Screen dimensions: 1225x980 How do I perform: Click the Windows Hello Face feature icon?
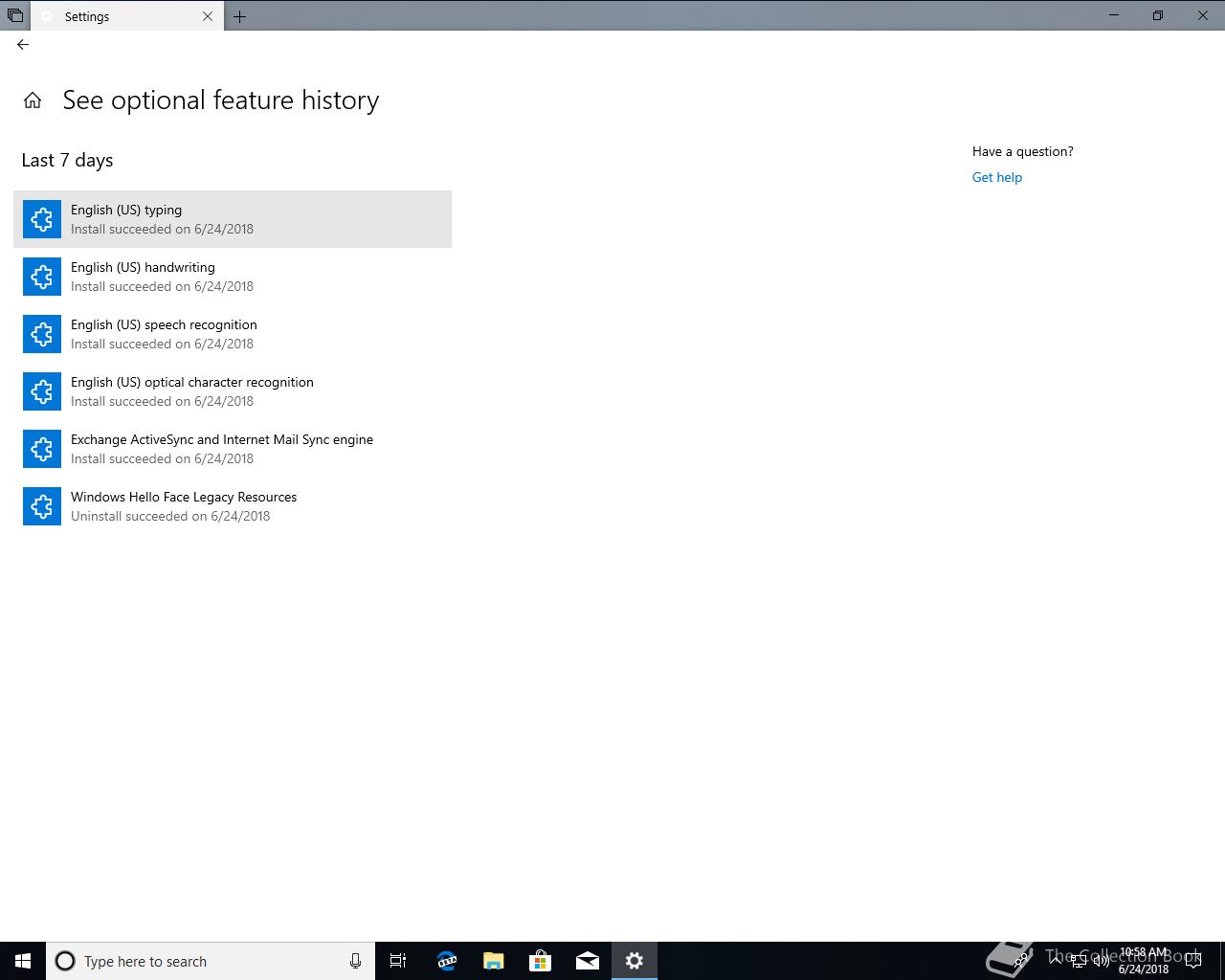42,506
